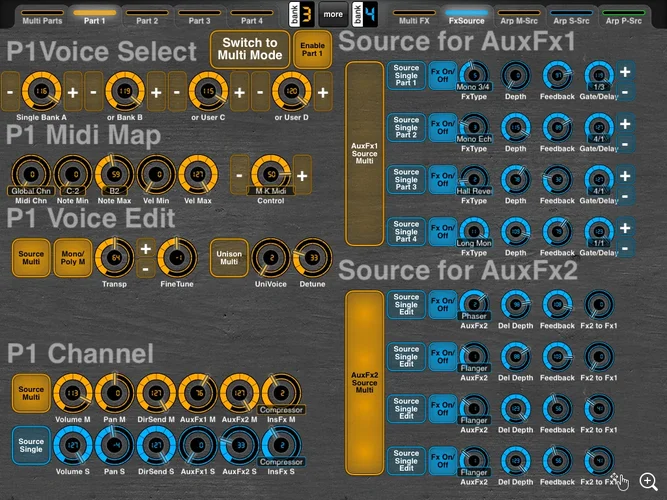Click the Transp knob
Image resolution: width=667 pixels, height=500 pixels.
[114, 258]
